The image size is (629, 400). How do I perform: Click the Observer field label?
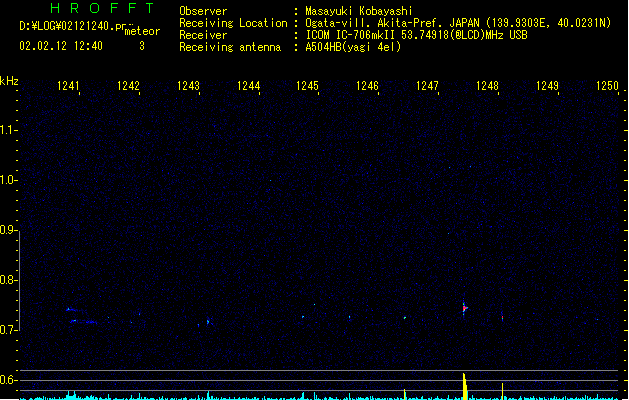point(203,11)
